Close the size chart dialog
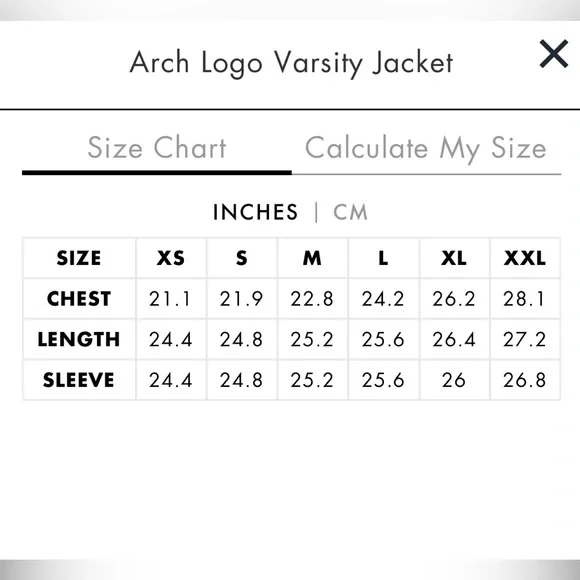Screen dimensions: 580x580 553,54
